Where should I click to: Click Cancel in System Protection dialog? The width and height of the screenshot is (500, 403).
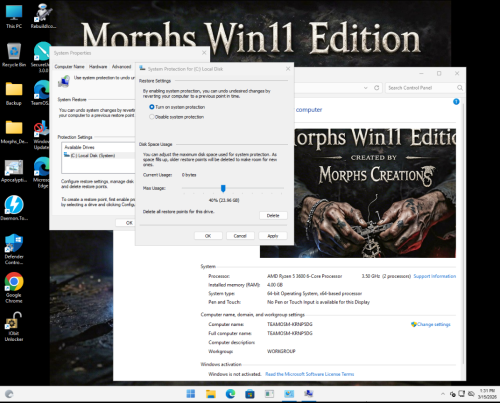(x=240, y=236)
